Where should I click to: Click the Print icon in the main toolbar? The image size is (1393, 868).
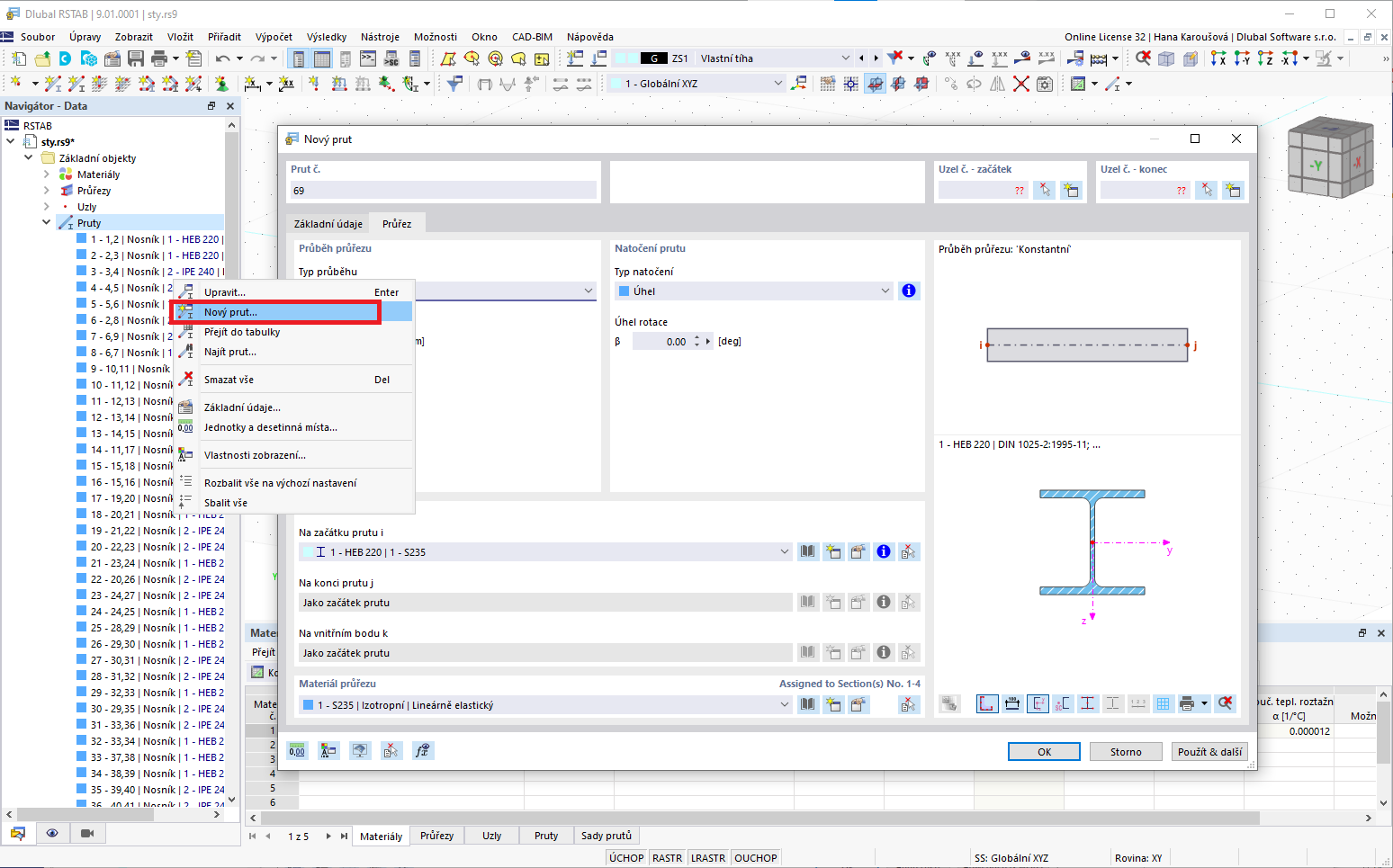[159, 58]
